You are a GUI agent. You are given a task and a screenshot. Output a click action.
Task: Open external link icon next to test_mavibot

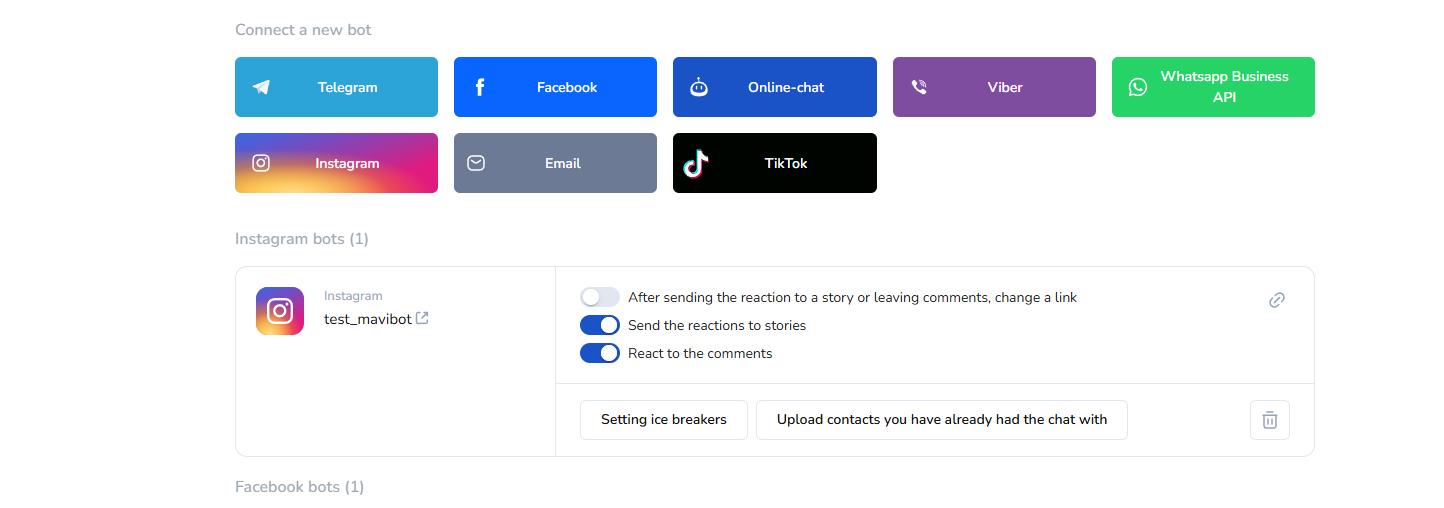(422, 318)
